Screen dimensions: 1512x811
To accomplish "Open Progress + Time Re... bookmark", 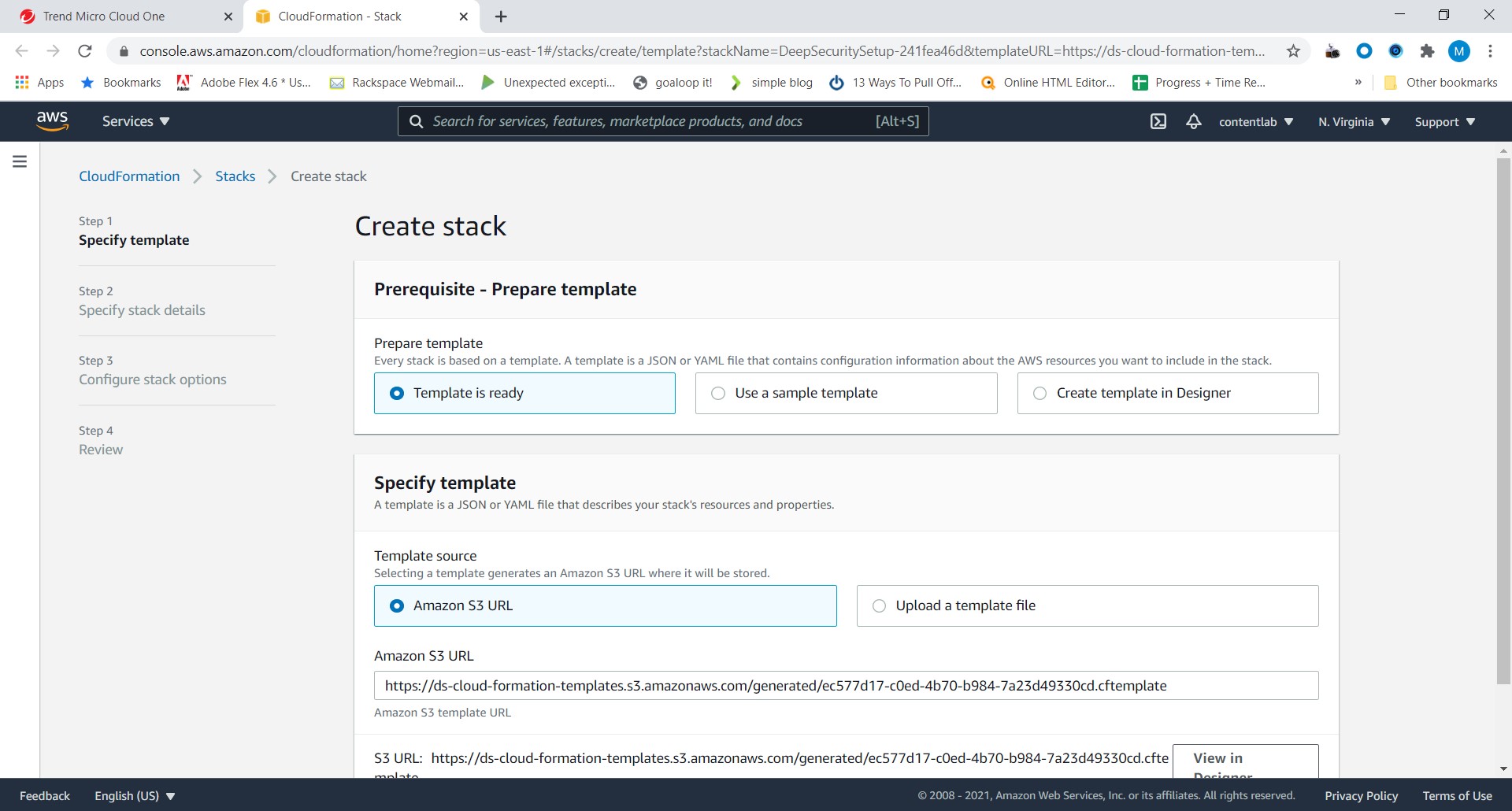I will click(x=1199, y=83).
